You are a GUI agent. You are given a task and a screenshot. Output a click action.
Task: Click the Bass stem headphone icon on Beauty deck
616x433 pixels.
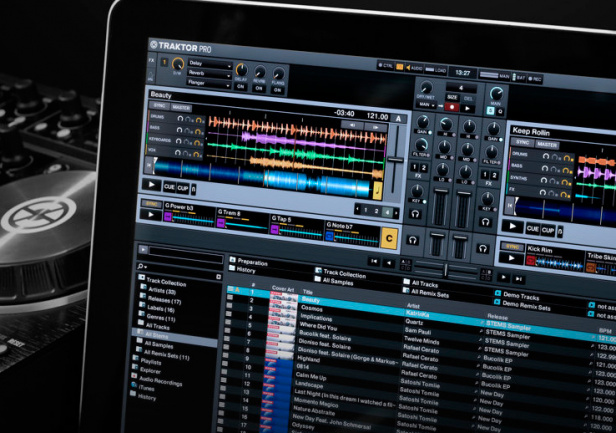point(180,130)
